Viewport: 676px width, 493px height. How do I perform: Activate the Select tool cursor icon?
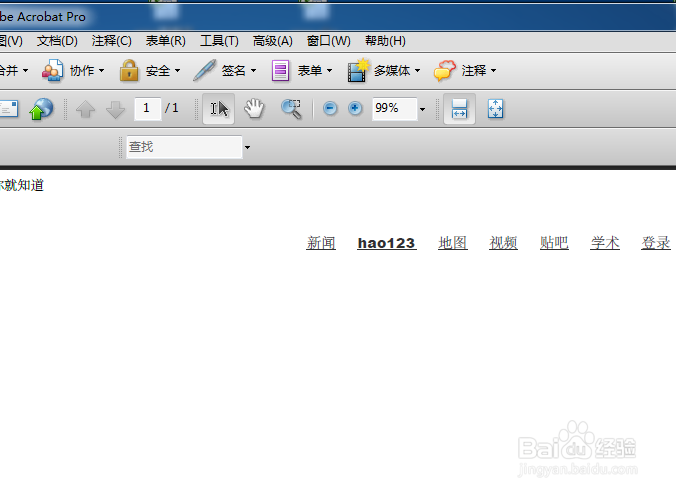pos(219,109)
